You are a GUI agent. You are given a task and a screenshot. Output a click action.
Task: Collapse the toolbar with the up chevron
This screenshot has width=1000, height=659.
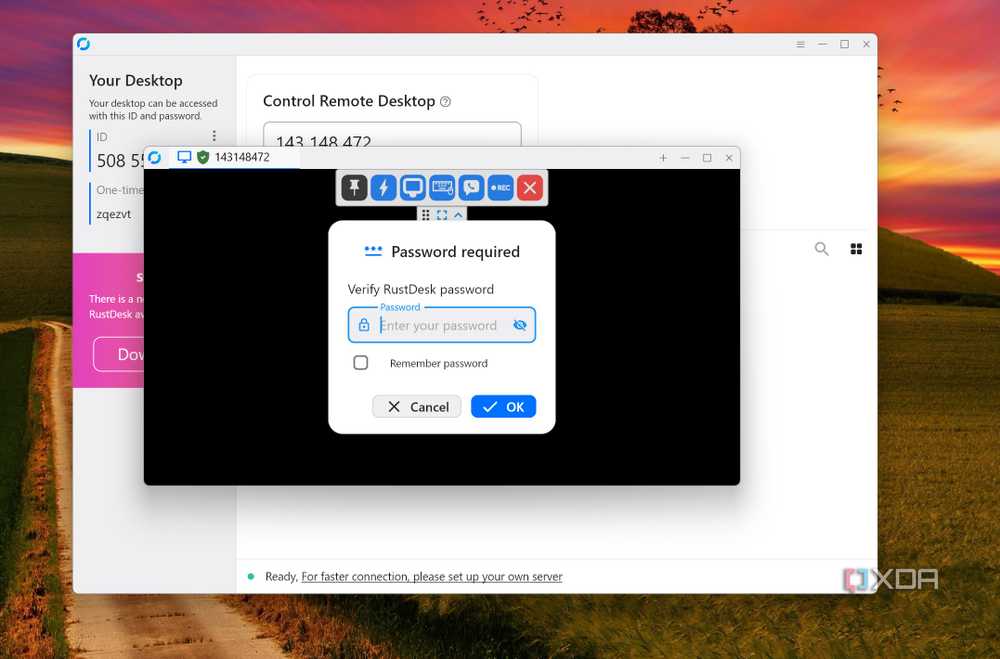(458, 215)
